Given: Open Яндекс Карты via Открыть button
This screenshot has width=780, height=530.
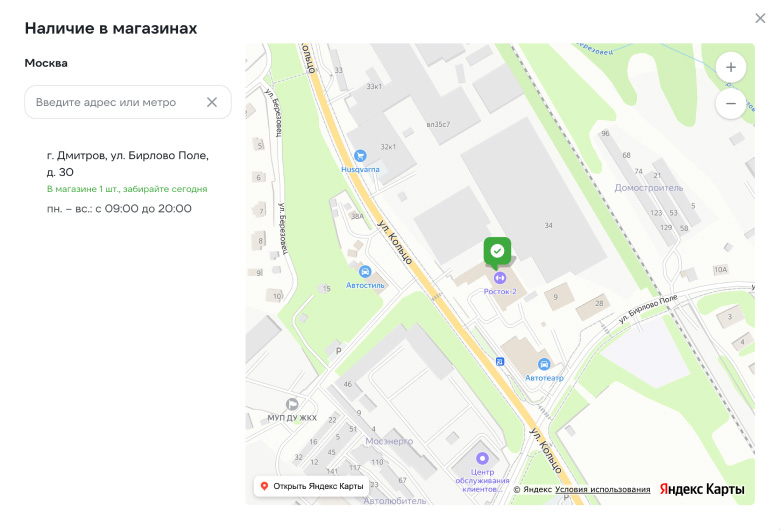Looking at the screenshot, I should [x=312, y=486].
